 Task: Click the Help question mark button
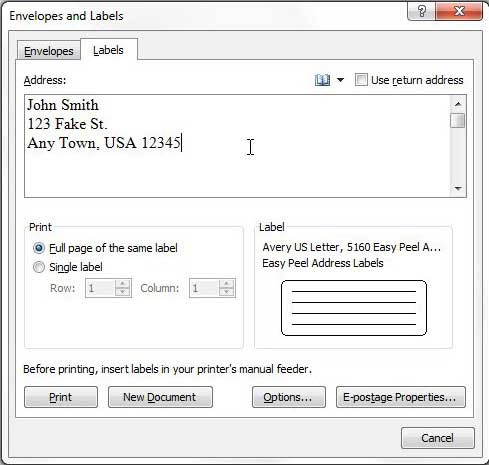[422, 12]
